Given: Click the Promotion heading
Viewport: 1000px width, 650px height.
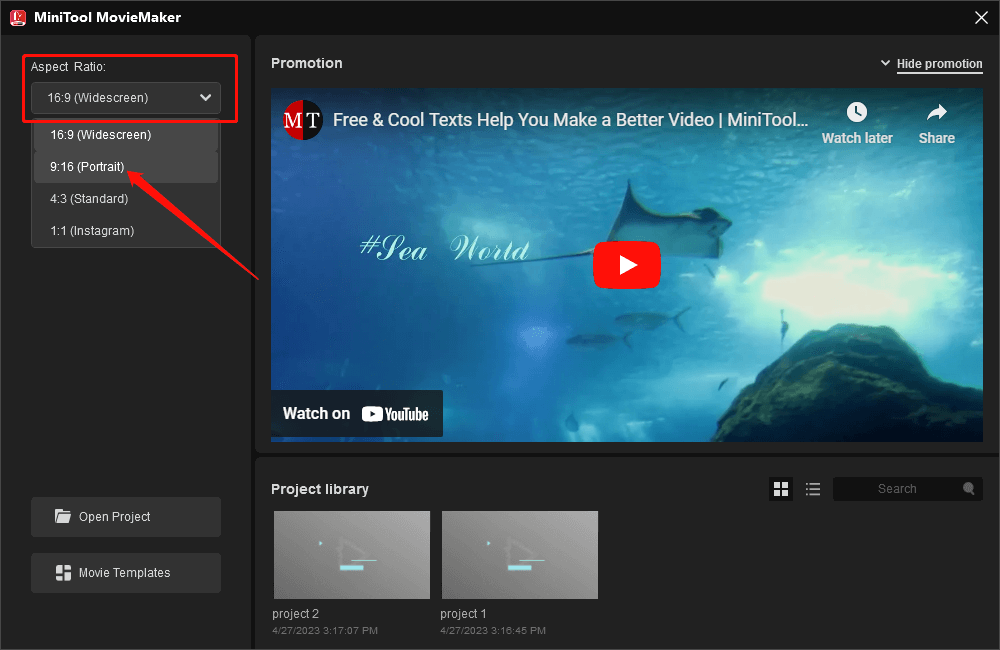Looking at the screenshot, I should (x=307, y=63).
